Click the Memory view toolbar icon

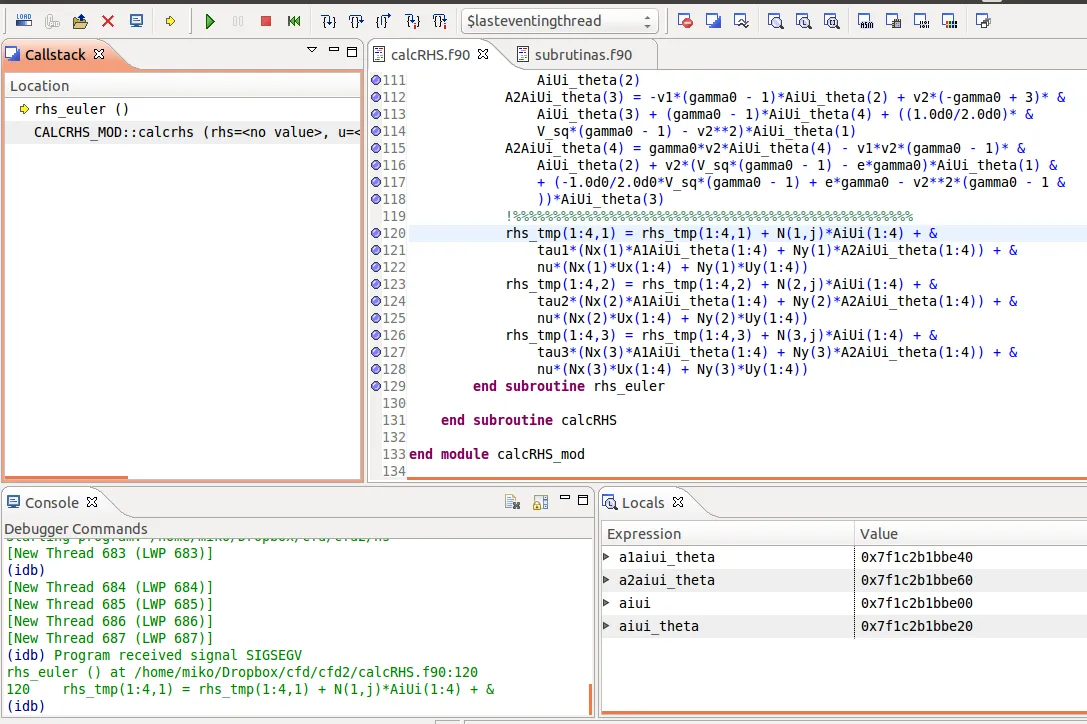tap(894, 21)
